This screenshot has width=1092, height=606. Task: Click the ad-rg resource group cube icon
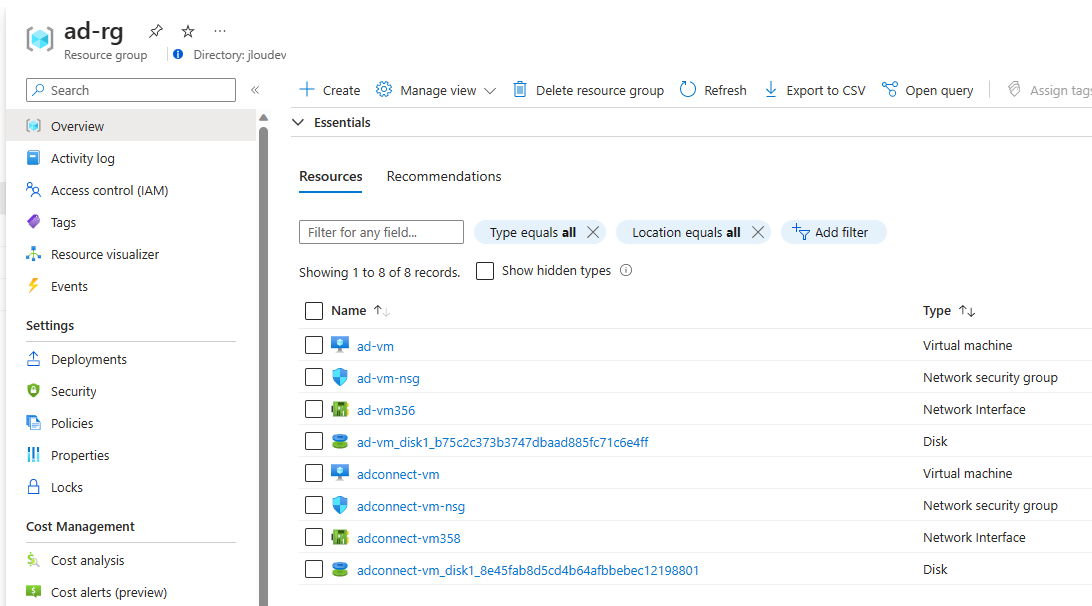(x=40, y=38)
